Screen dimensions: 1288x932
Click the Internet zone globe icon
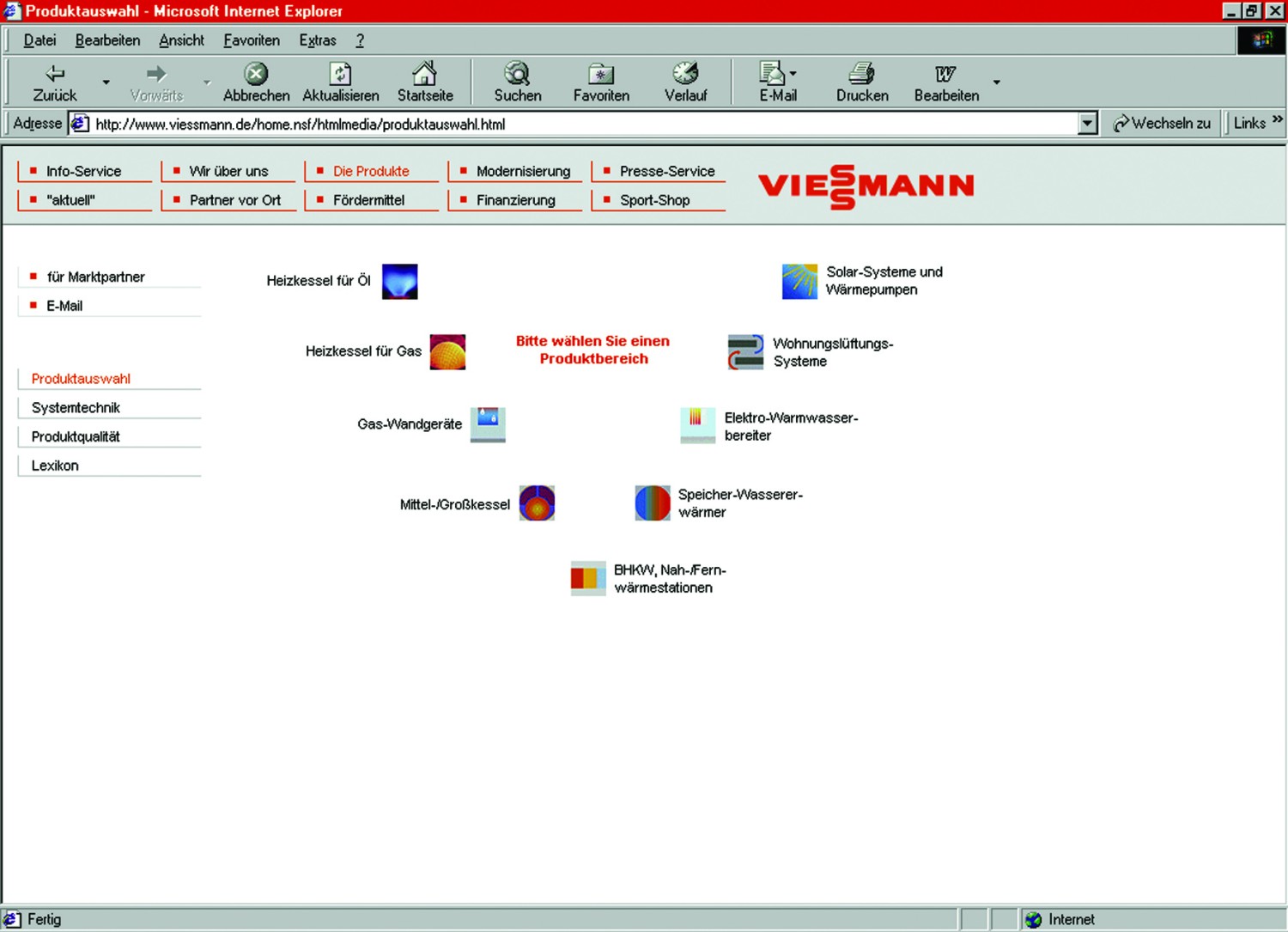click(x=1034, y=920)
